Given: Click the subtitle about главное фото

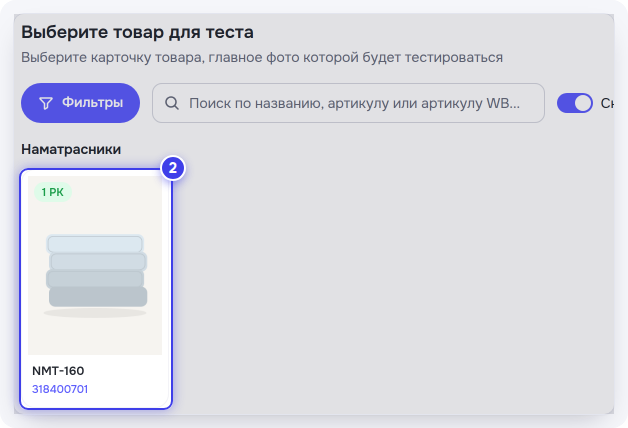Looking at the screenshot, I should pyautogui.click(x=262, y=58).
